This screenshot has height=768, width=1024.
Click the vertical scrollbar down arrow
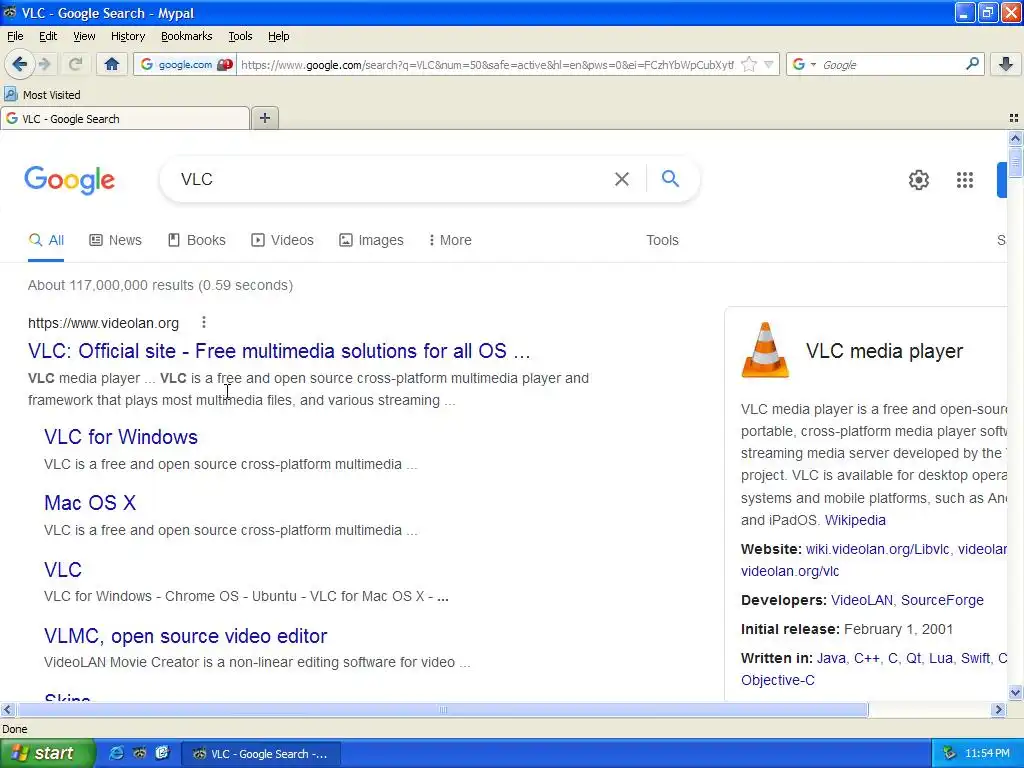pos(1015,692)
